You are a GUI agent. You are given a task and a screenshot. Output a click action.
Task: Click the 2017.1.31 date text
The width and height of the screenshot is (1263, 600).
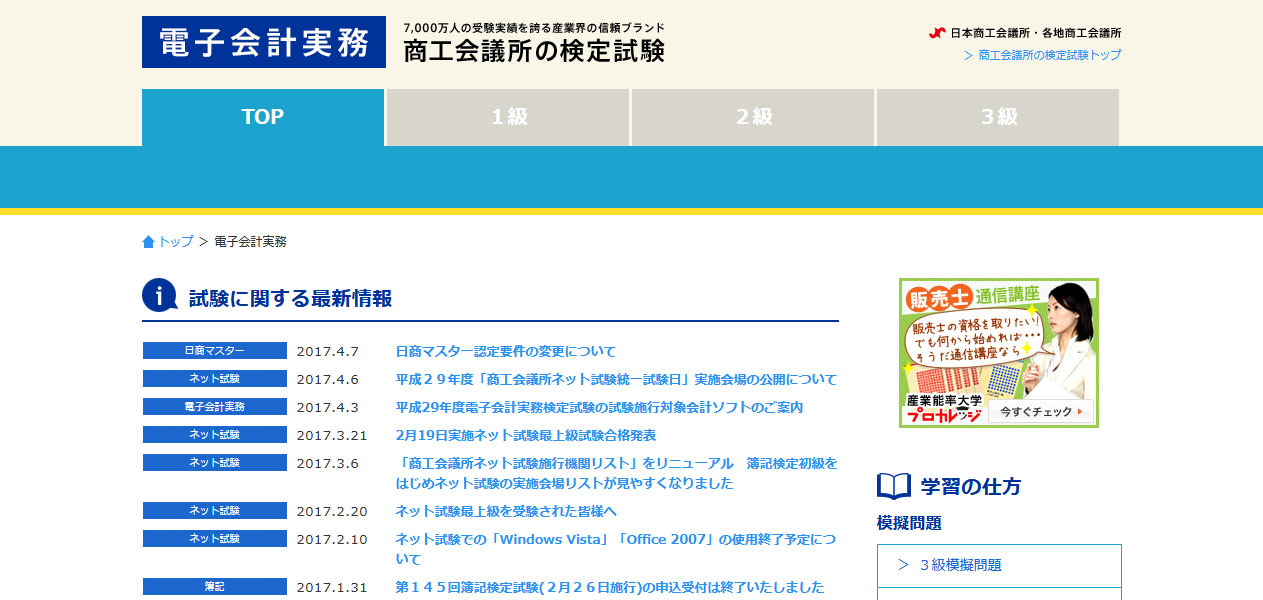tap(332, 588)
